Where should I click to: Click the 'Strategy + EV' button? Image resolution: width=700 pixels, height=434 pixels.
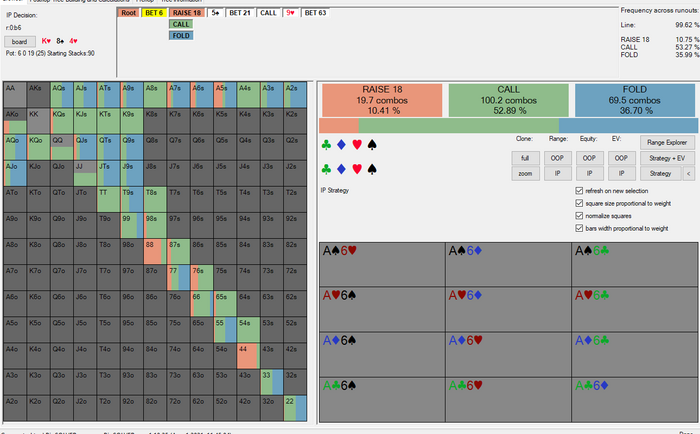[x=667, y=158]
